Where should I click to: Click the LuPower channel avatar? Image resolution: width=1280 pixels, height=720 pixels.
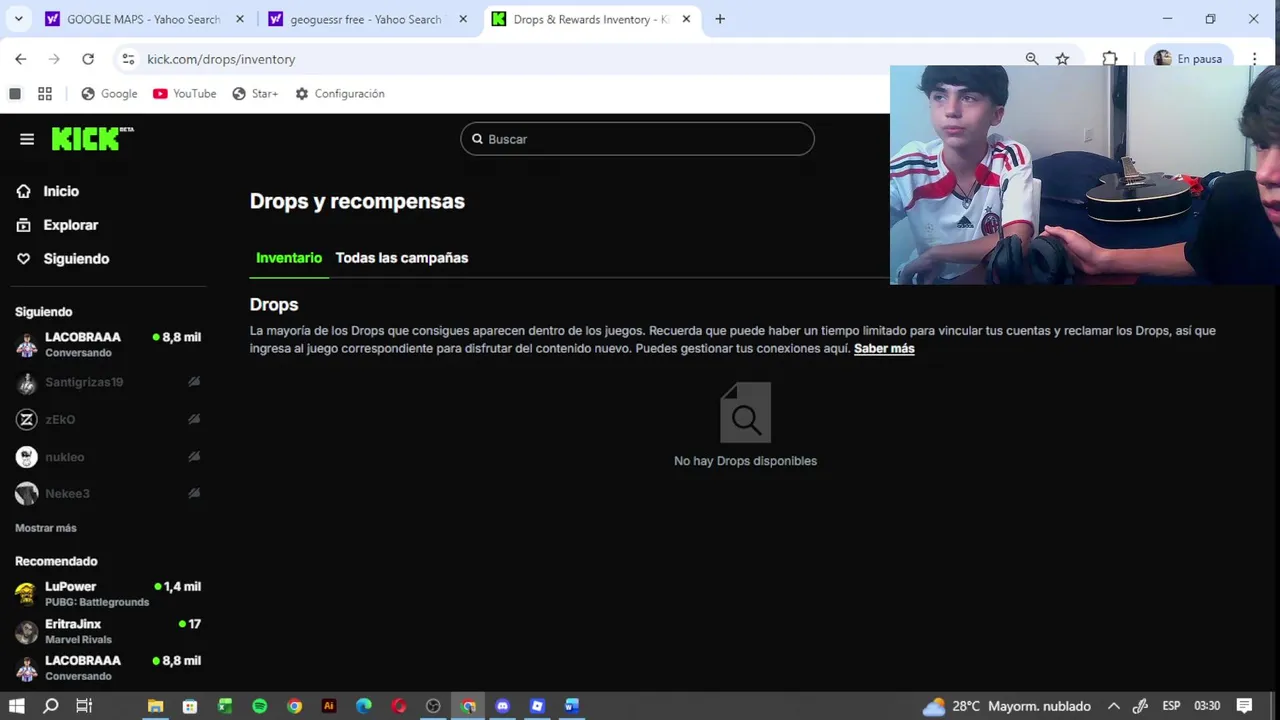pyautogui.click(x=26, y=594)
